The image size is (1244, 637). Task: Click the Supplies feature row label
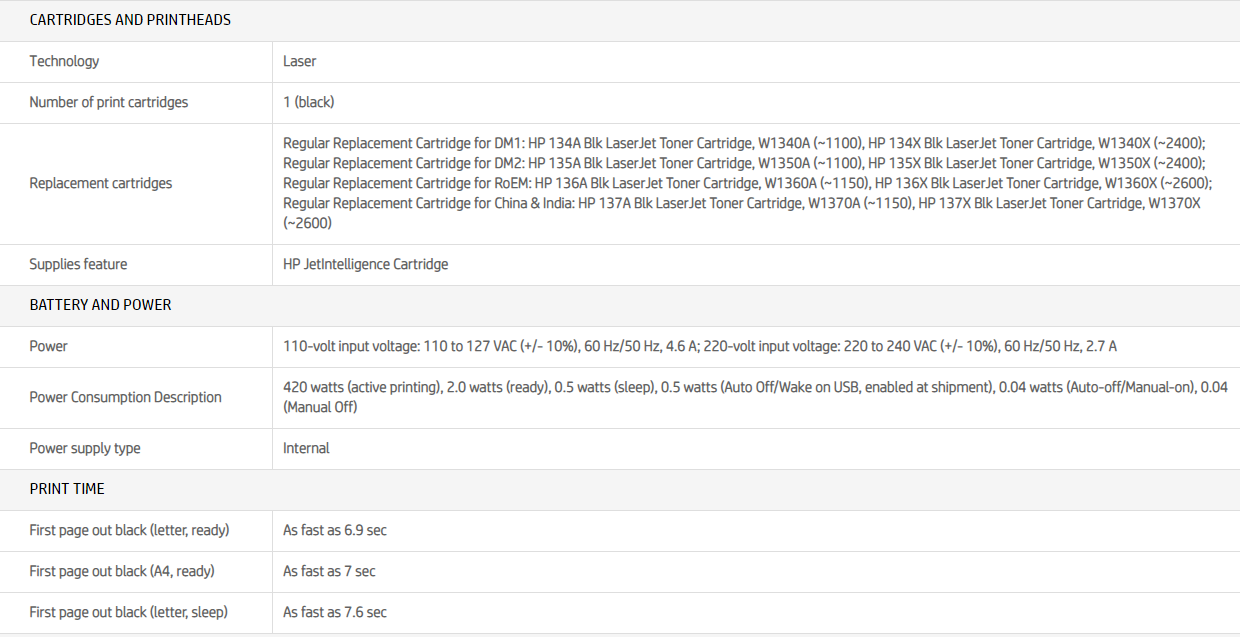coord(78,264)
